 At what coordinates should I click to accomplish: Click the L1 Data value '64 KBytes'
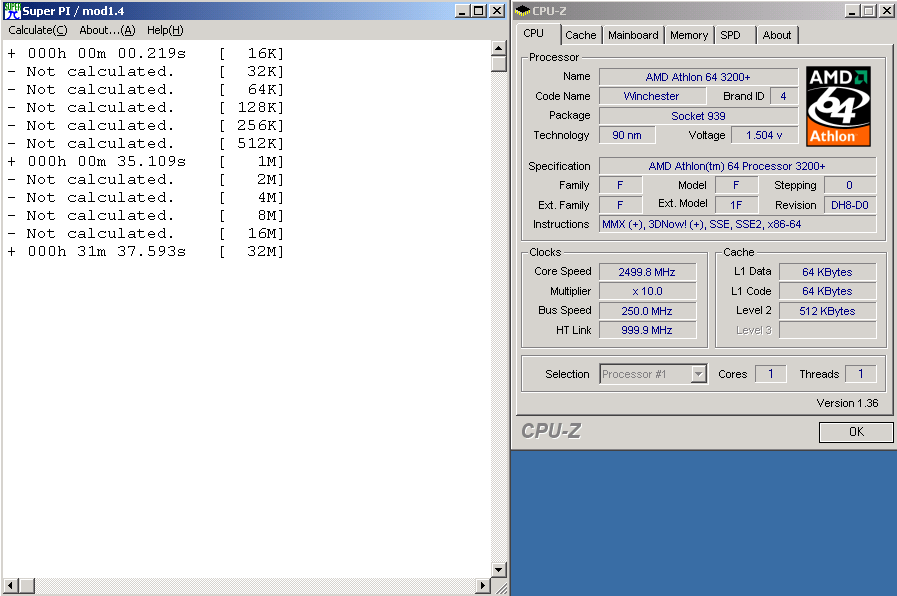pos(827,272)
